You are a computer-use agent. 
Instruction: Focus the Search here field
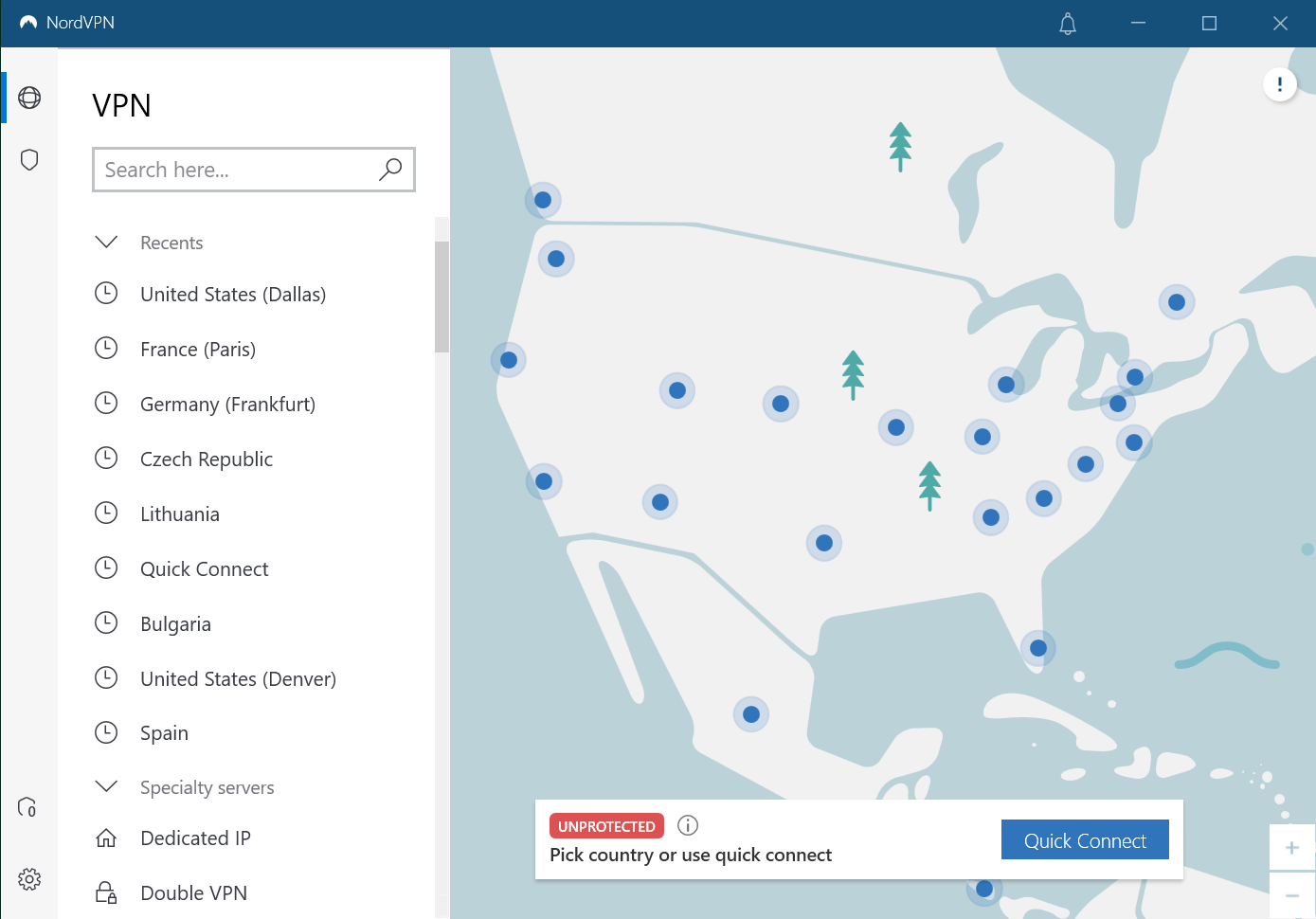tap(254, 170)
